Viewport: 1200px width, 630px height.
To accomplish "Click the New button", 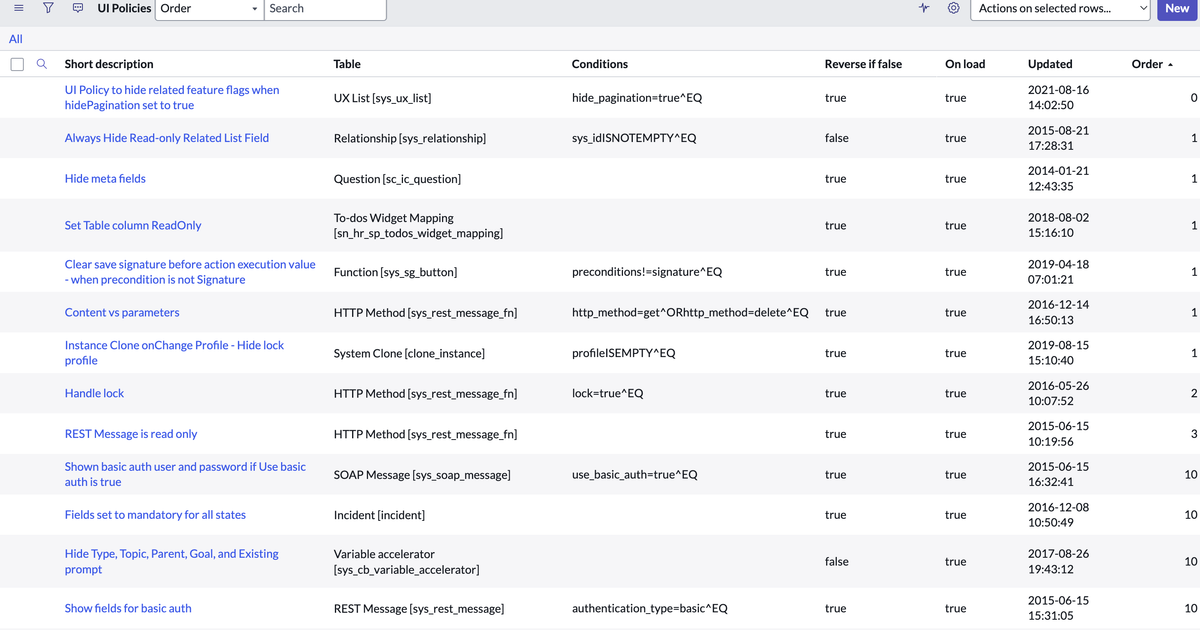I will coord(1177,8).
